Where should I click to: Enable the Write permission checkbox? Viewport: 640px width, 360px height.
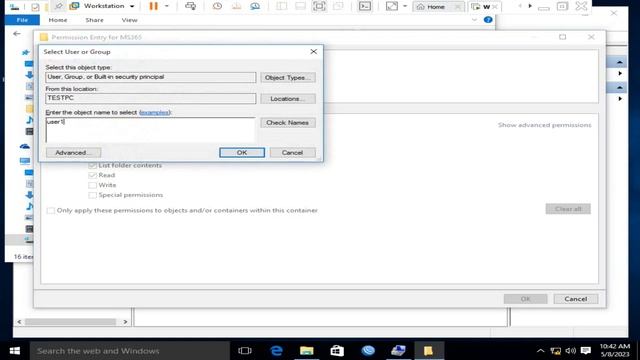(x=92, y=185)
